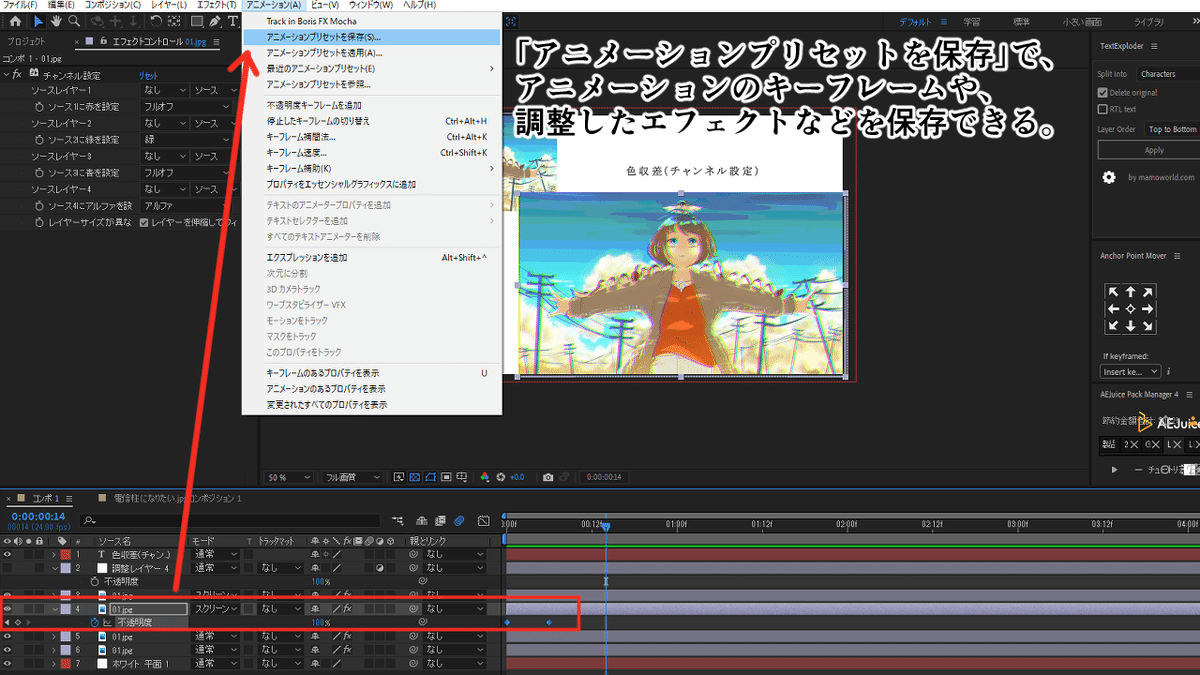Click the 0:00:00:14 current timecode
This screenshot has width=1200, height=675.
tap(37, 517)
